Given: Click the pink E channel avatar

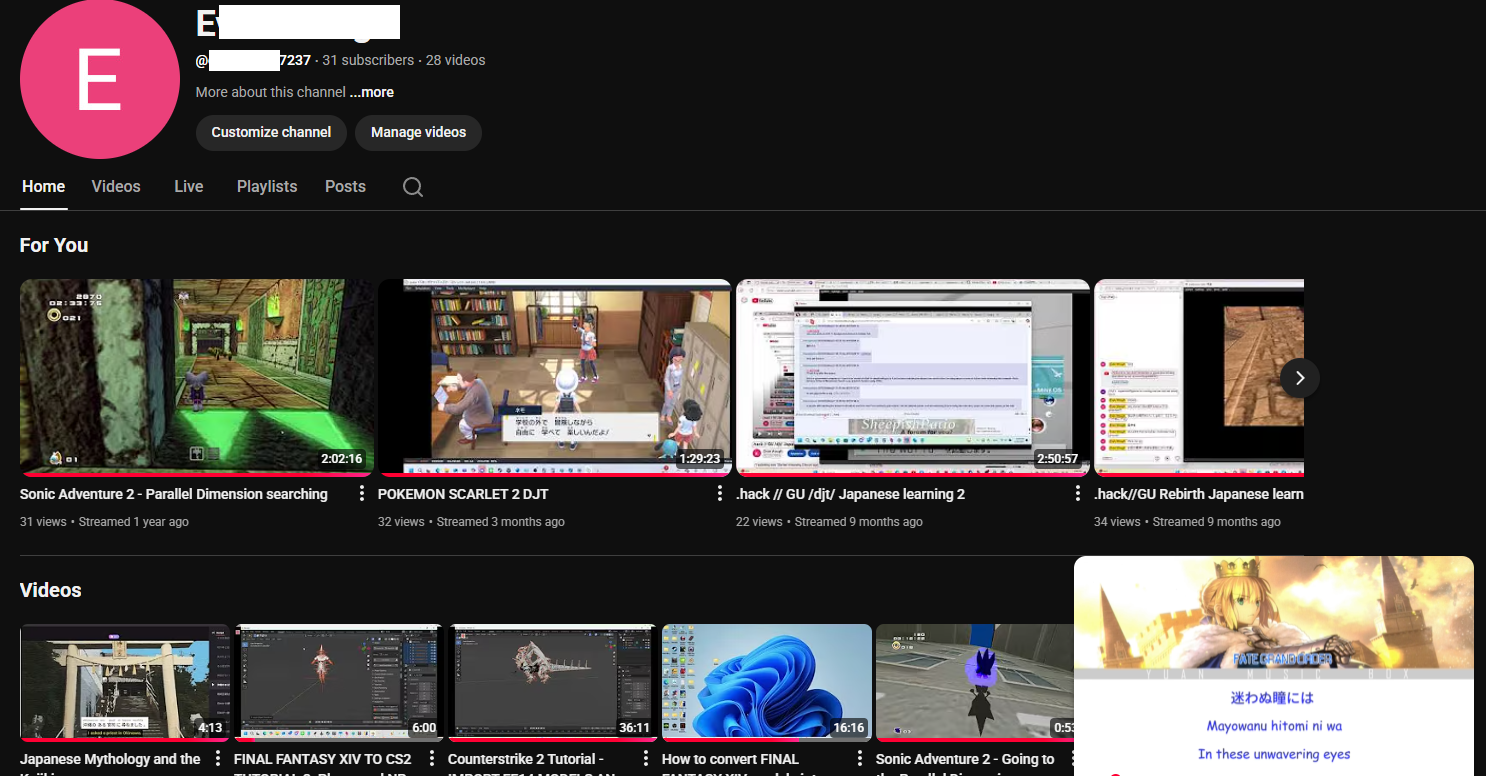Looking at the screenshot, I should click(99, 79).
